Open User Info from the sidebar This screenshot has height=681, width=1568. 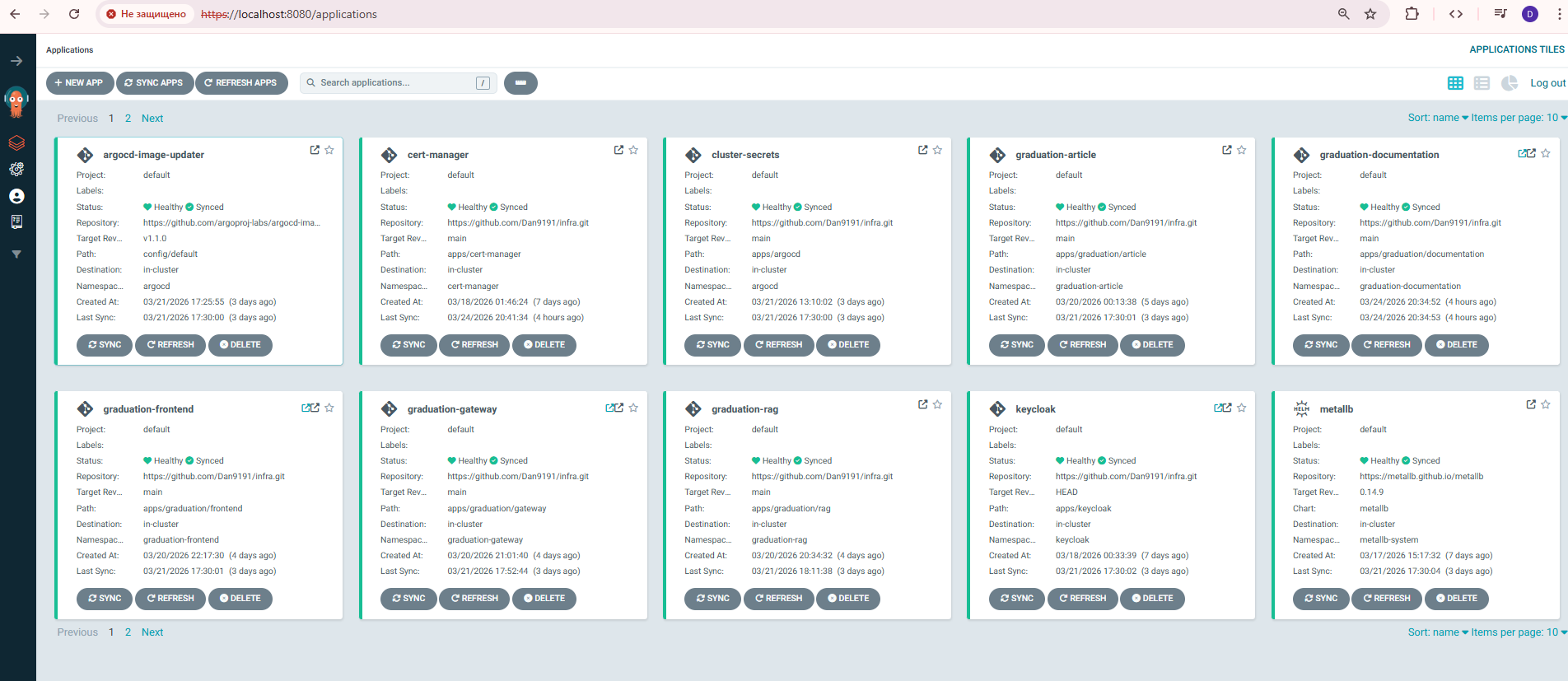pyautogui.click(x=16, y=196)
